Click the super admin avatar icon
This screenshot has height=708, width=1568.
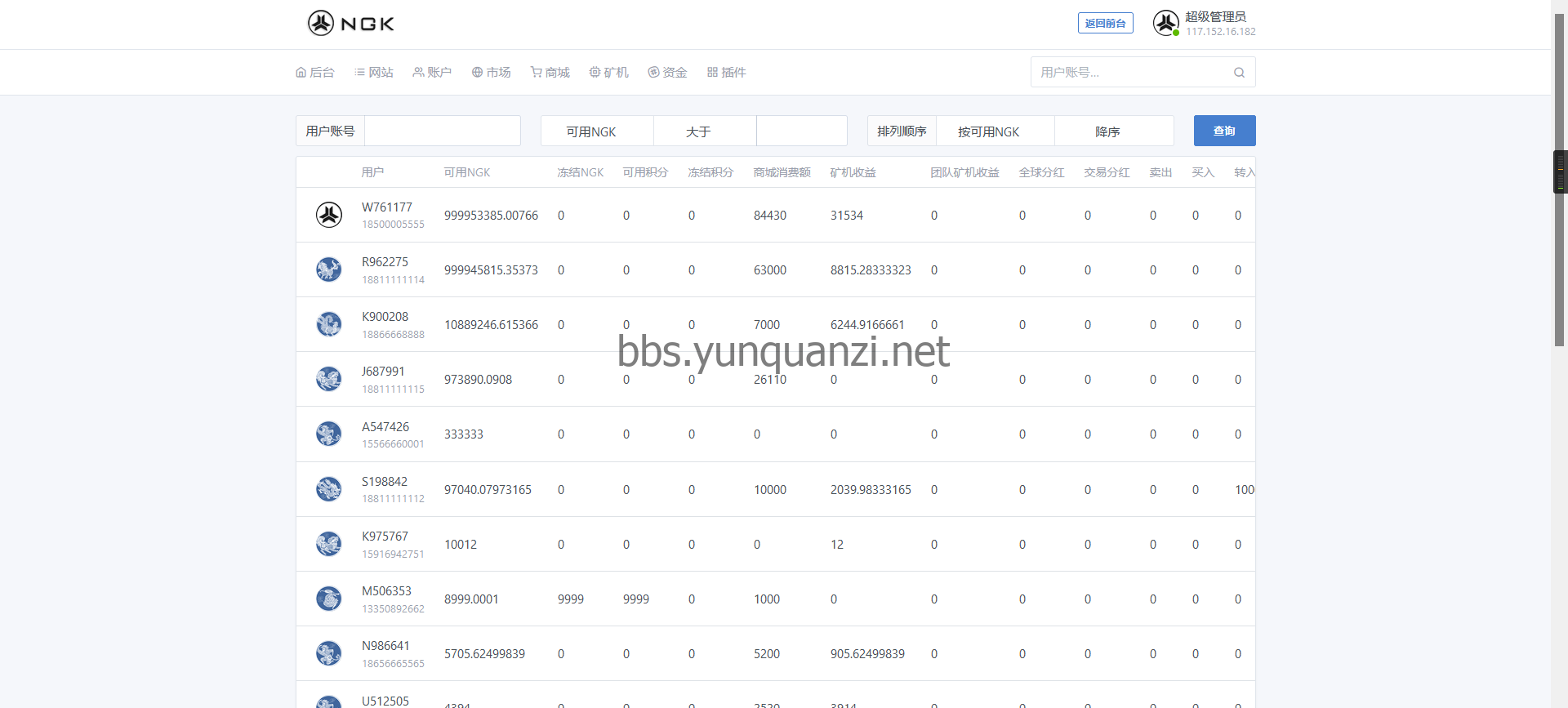[1165, 23]
